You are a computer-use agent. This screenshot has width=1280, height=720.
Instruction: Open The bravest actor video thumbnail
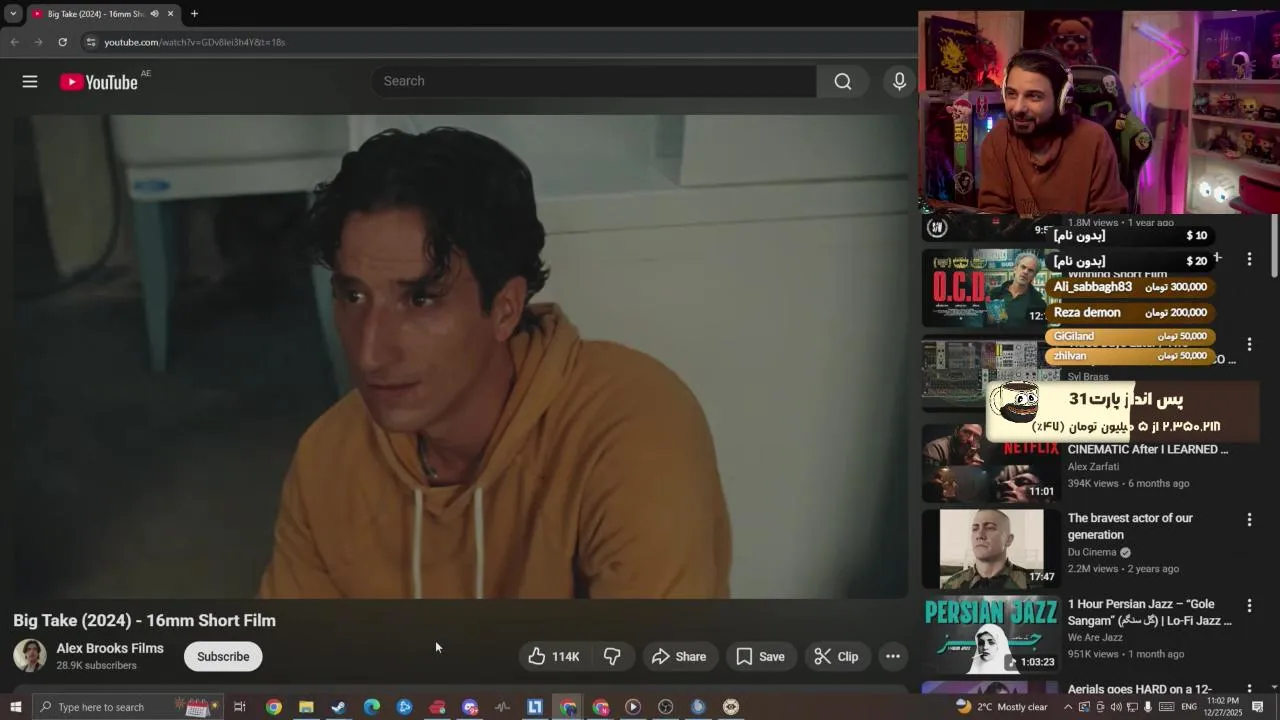point(990,549)
